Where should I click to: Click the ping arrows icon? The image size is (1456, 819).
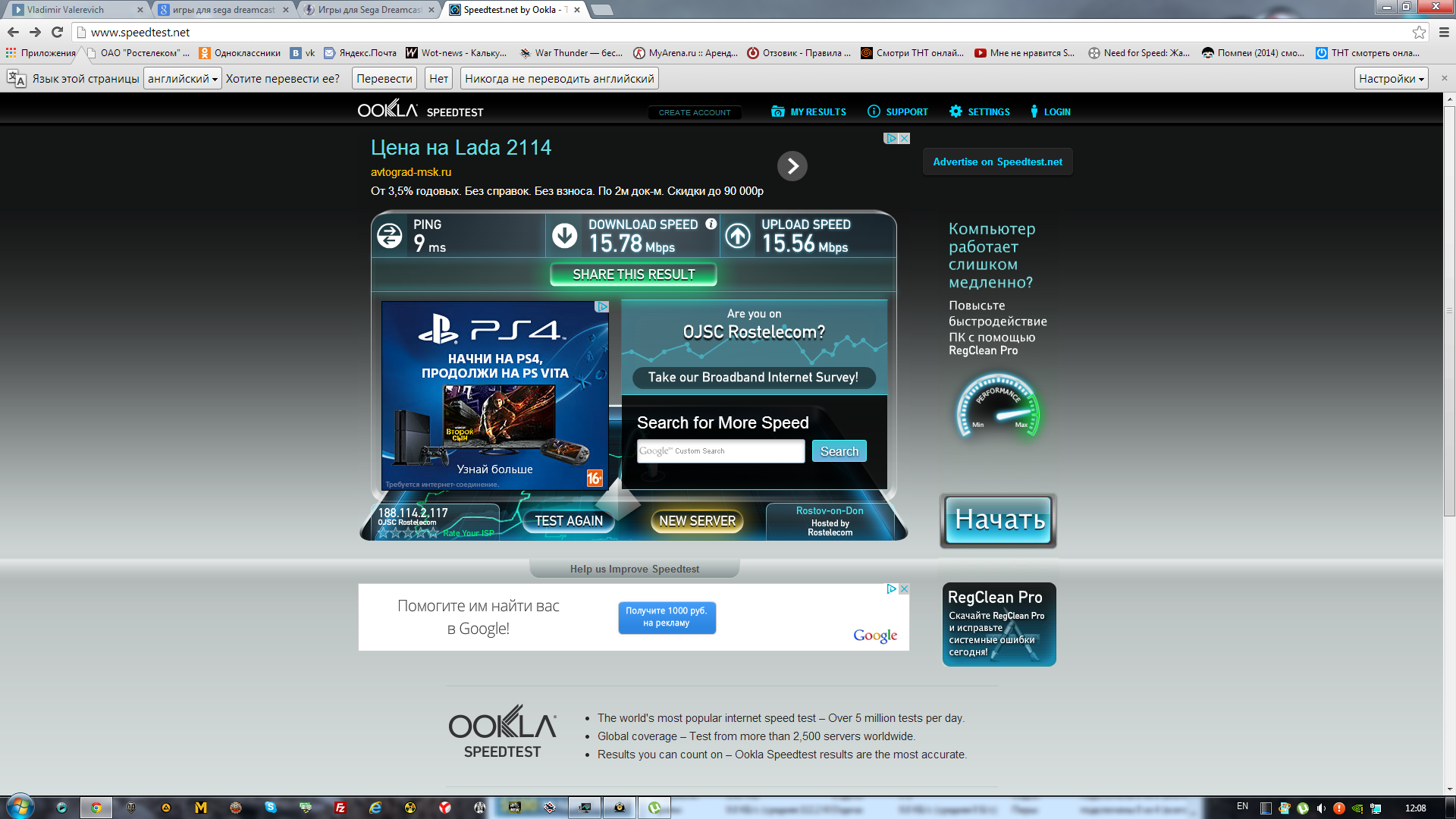click(x=390, y=236)
